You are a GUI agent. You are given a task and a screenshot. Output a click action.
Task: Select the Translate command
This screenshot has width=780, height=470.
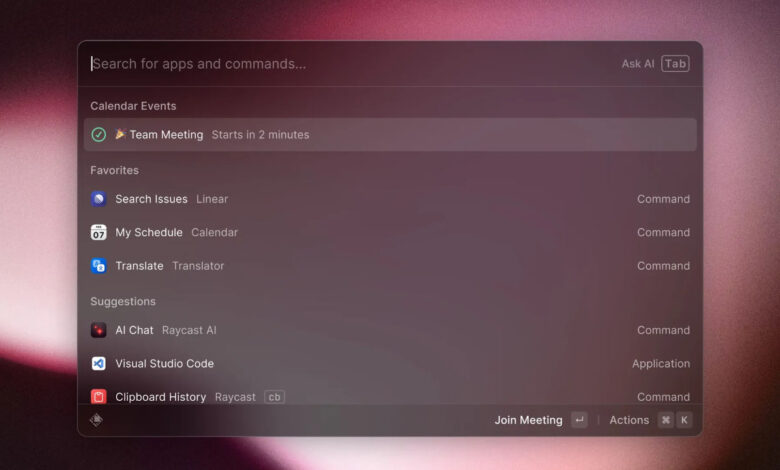pos(390,266)
